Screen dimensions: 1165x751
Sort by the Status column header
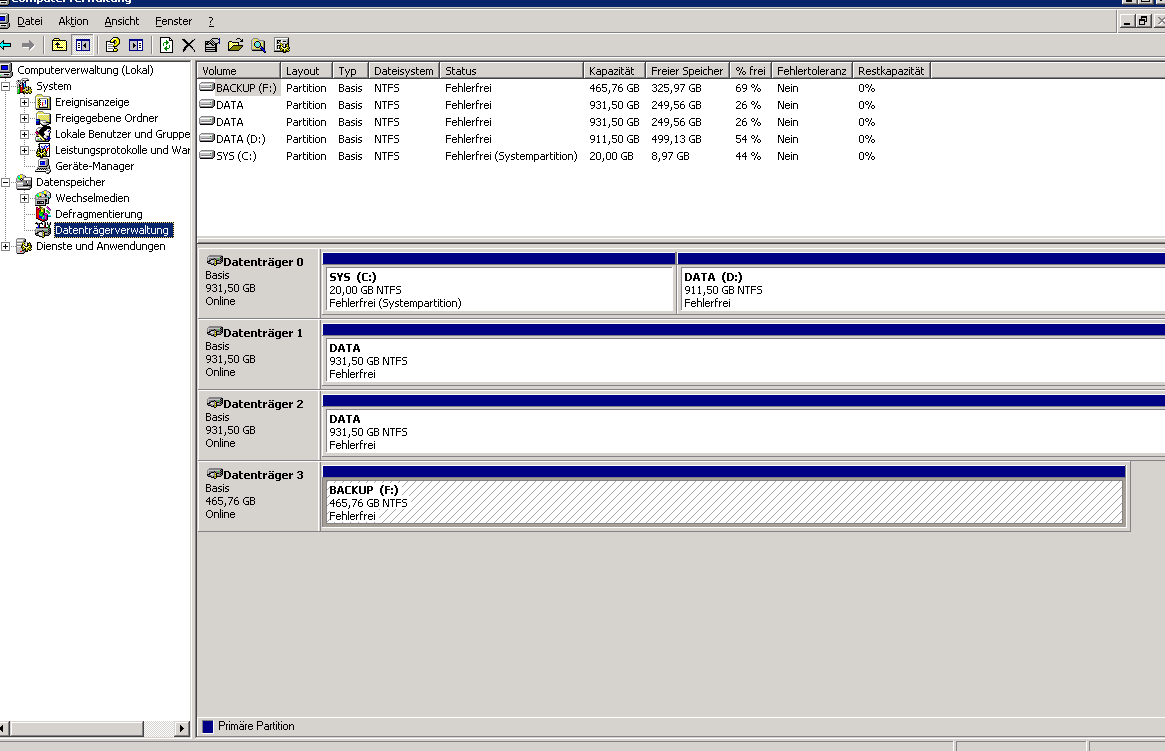tap(511, 71)
